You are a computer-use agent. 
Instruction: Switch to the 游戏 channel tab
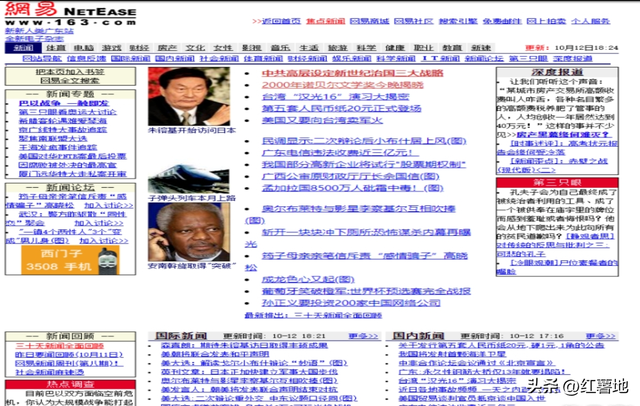click(x=111, y=48)
